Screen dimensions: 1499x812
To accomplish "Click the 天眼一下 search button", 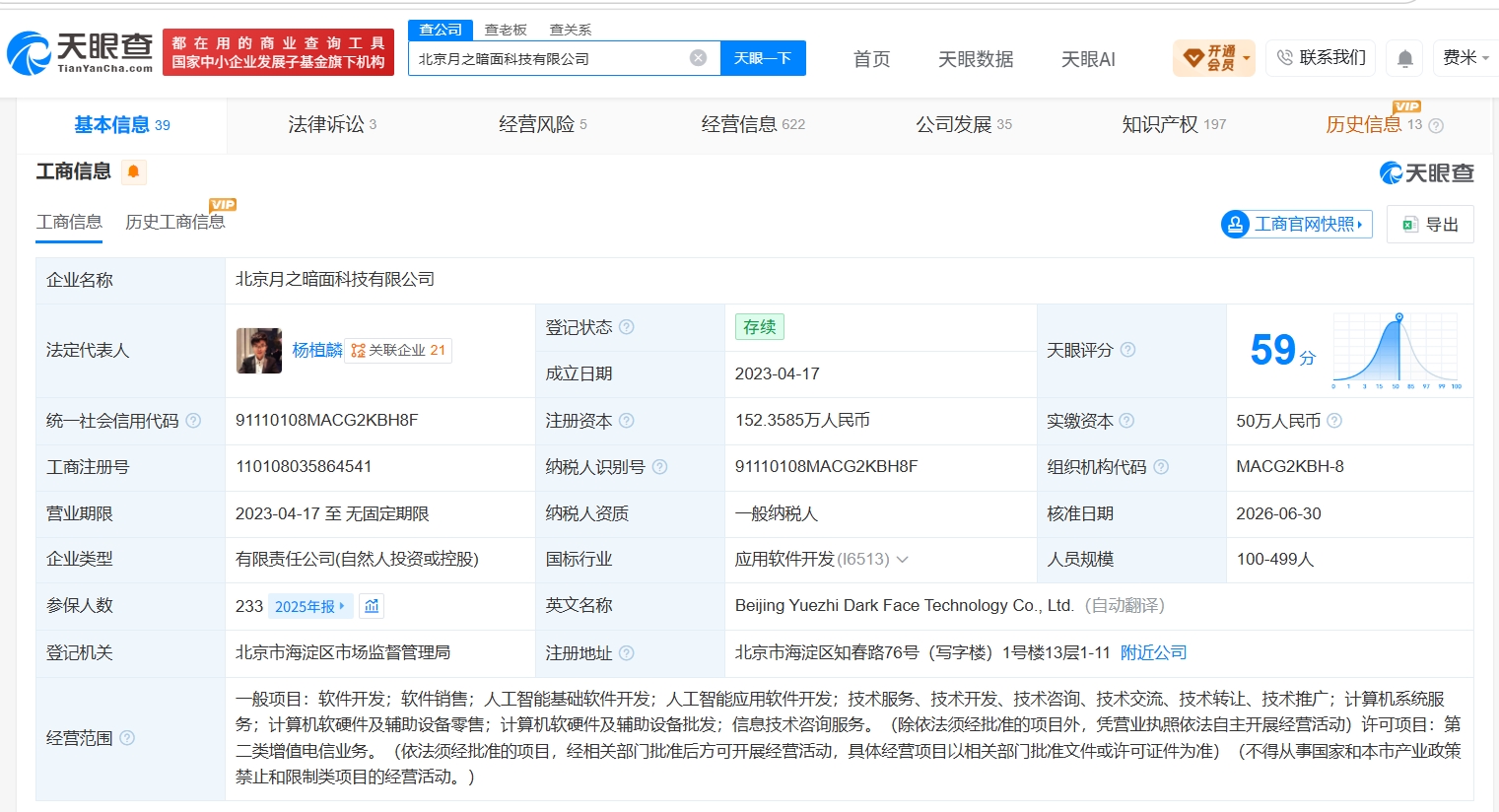I will click(763, 58).
